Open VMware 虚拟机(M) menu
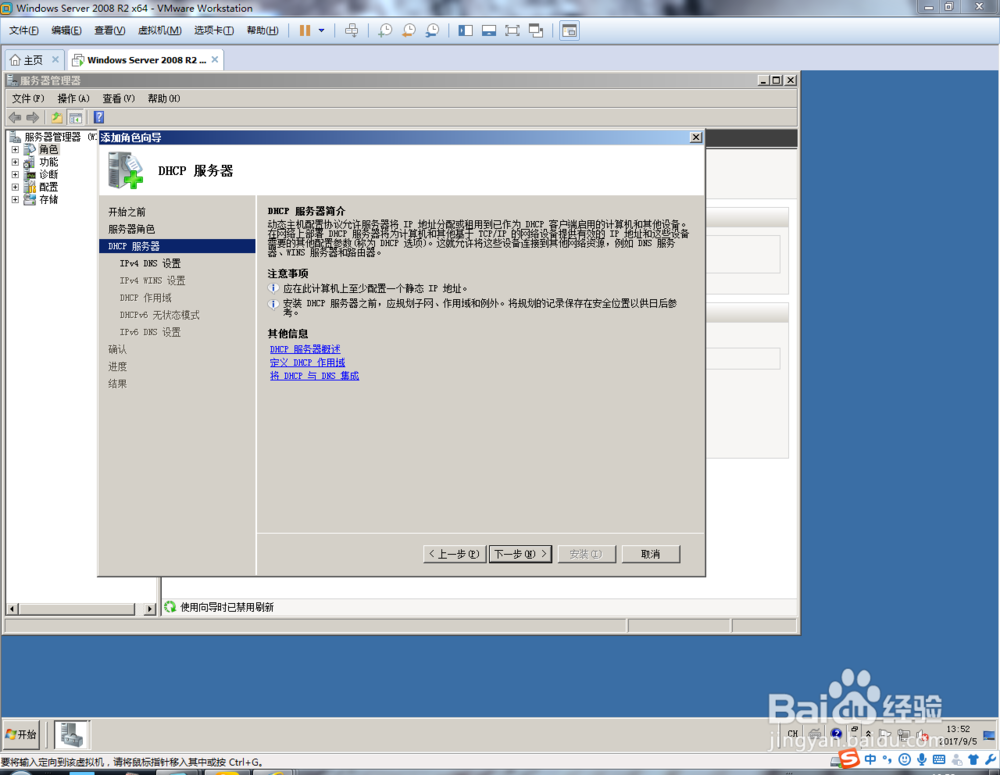 click(159, 31)
